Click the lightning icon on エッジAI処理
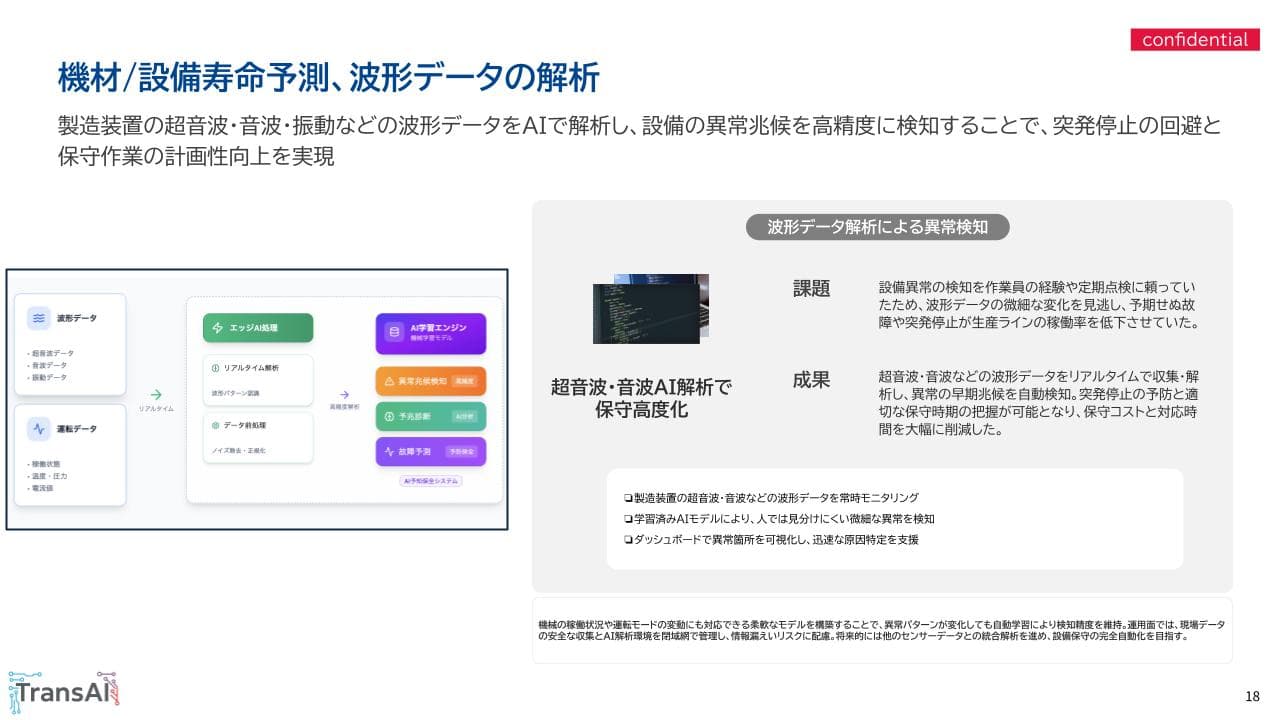The width and height of the screenshot is (1280, 720). coord(217,328)
